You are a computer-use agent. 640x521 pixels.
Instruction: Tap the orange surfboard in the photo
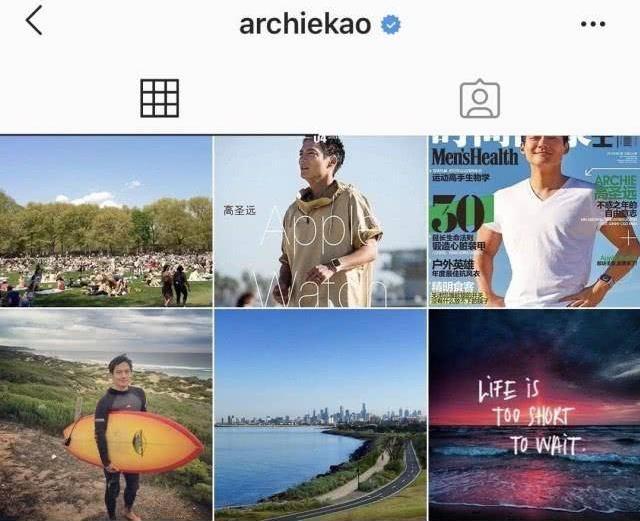pyautogui.click(x=133, y=442)
